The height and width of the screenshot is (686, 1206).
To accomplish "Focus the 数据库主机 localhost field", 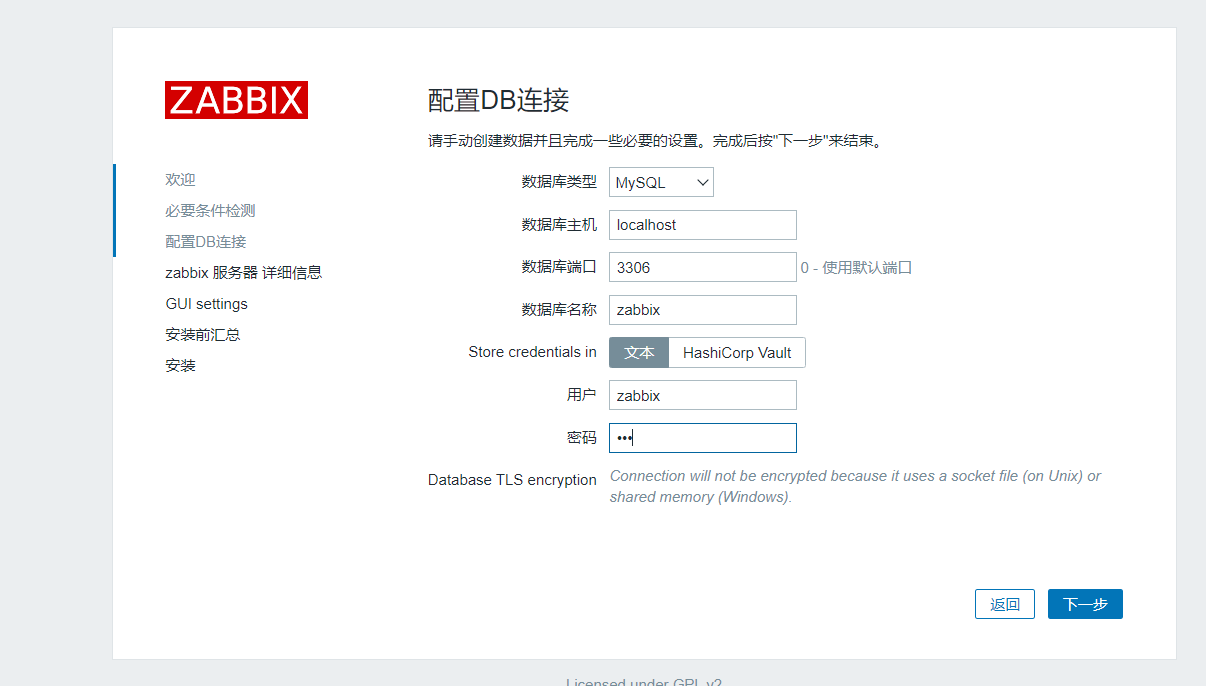I will click(702, 225).
